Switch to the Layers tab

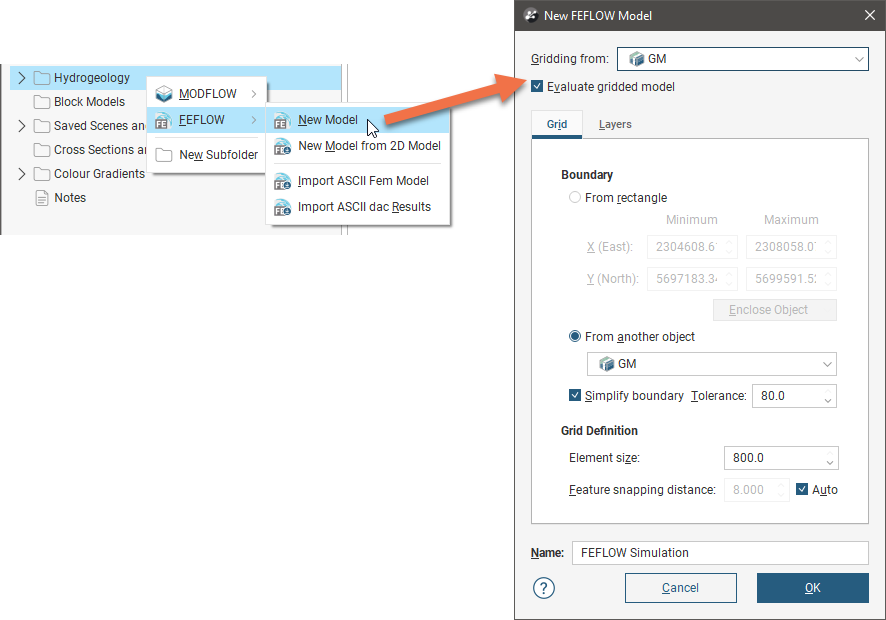click(614, 125)
